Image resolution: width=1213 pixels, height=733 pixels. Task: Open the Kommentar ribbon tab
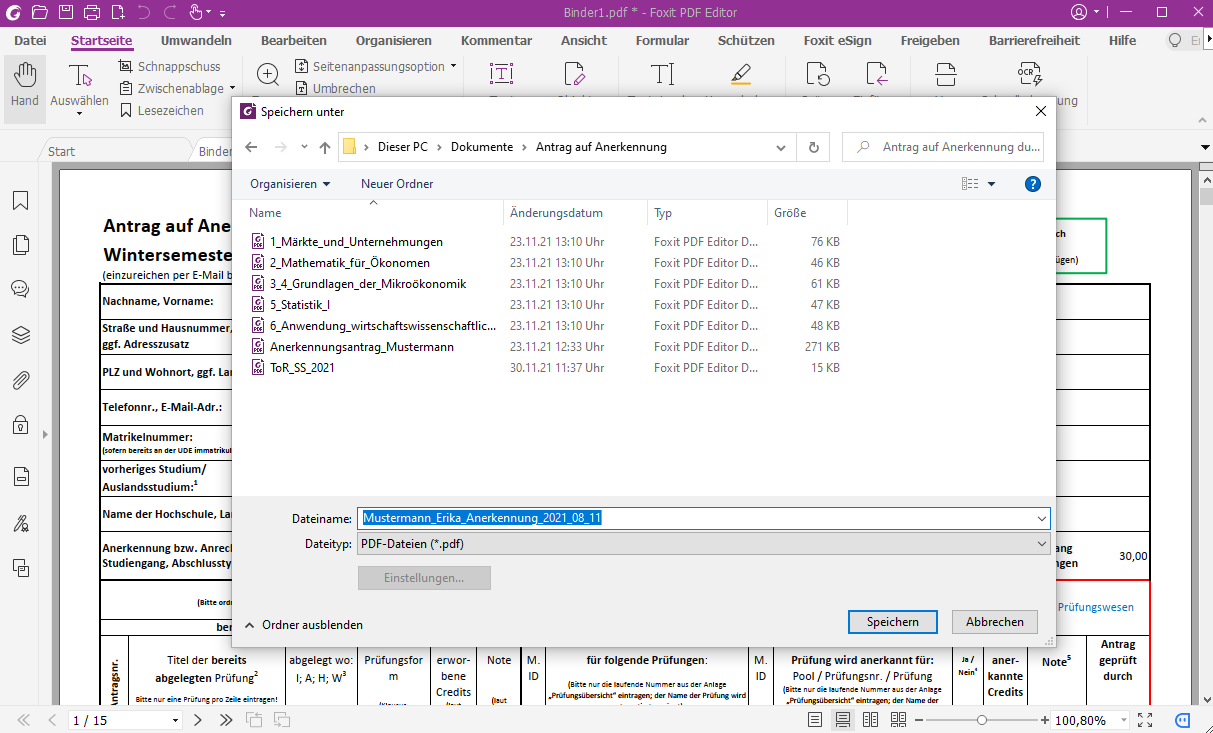tap(496, 41)
